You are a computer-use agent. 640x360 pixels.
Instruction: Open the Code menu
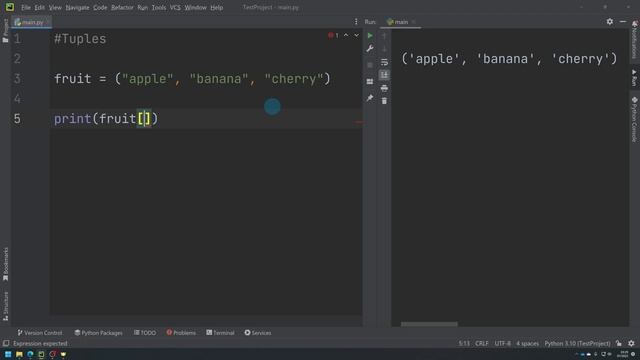pos(100,7)
